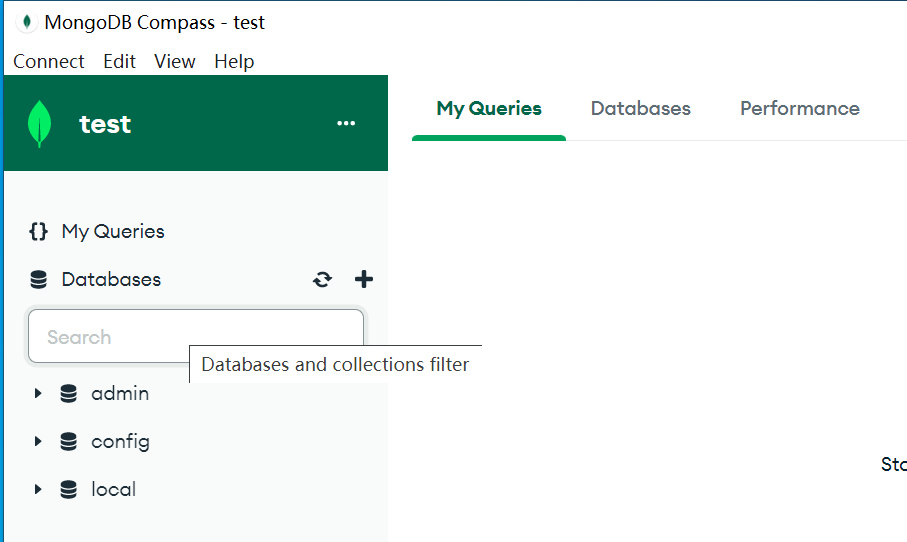Open the Edit menu

tap(119, 61)
